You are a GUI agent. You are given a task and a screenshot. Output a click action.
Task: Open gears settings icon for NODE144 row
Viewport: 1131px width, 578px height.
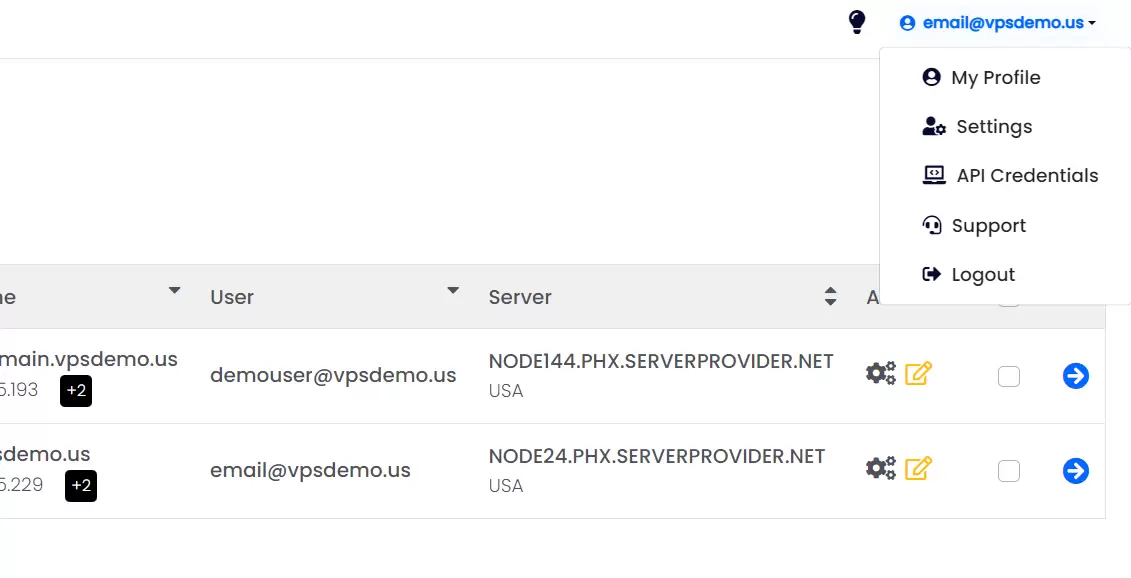[x=881, y=373]
